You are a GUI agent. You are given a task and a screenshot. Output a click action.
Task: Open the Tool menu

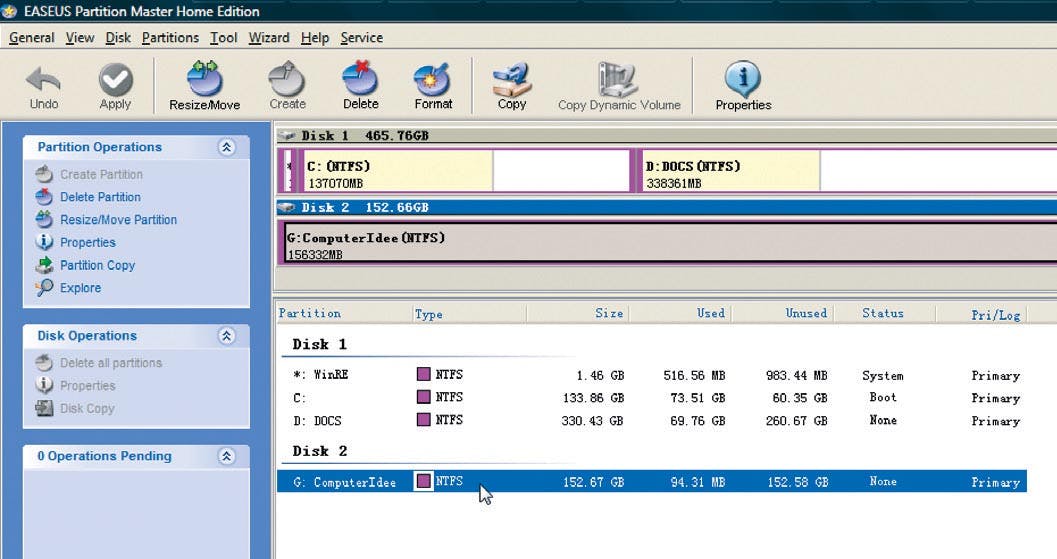coord(223,38)
